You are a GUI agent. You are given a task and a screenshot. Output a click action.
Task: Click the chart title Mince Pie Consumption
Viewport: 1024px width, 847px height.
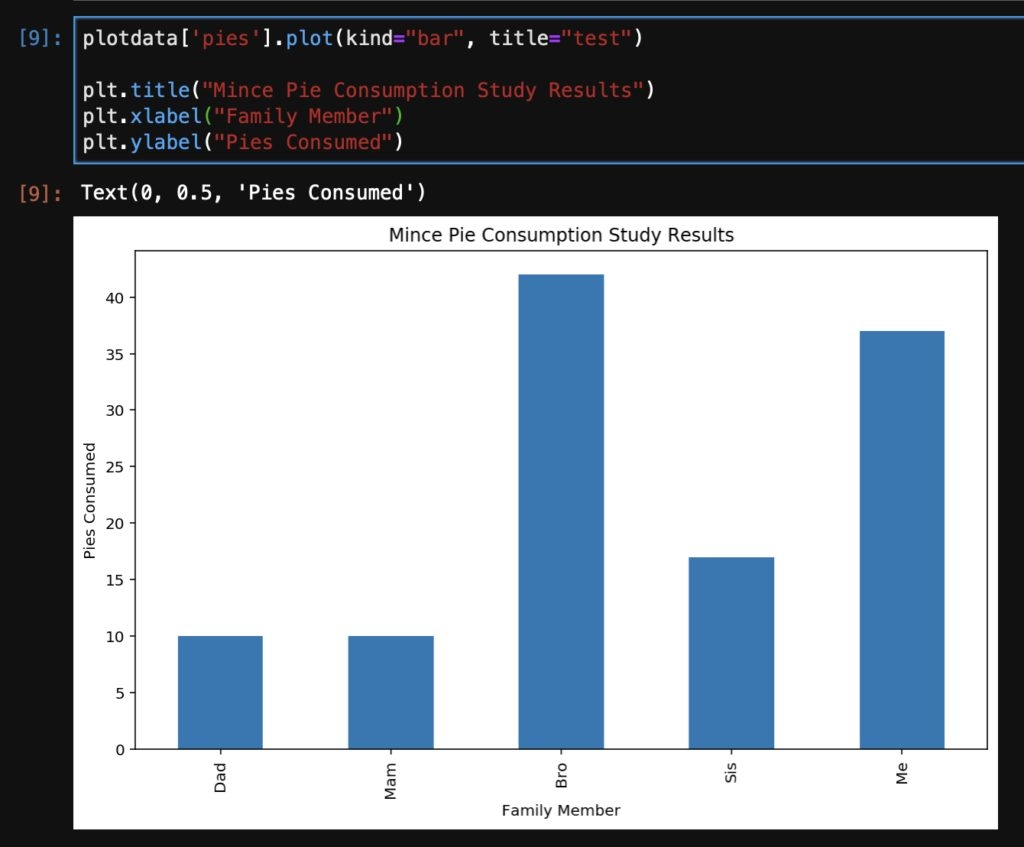(x=560, y=236)
